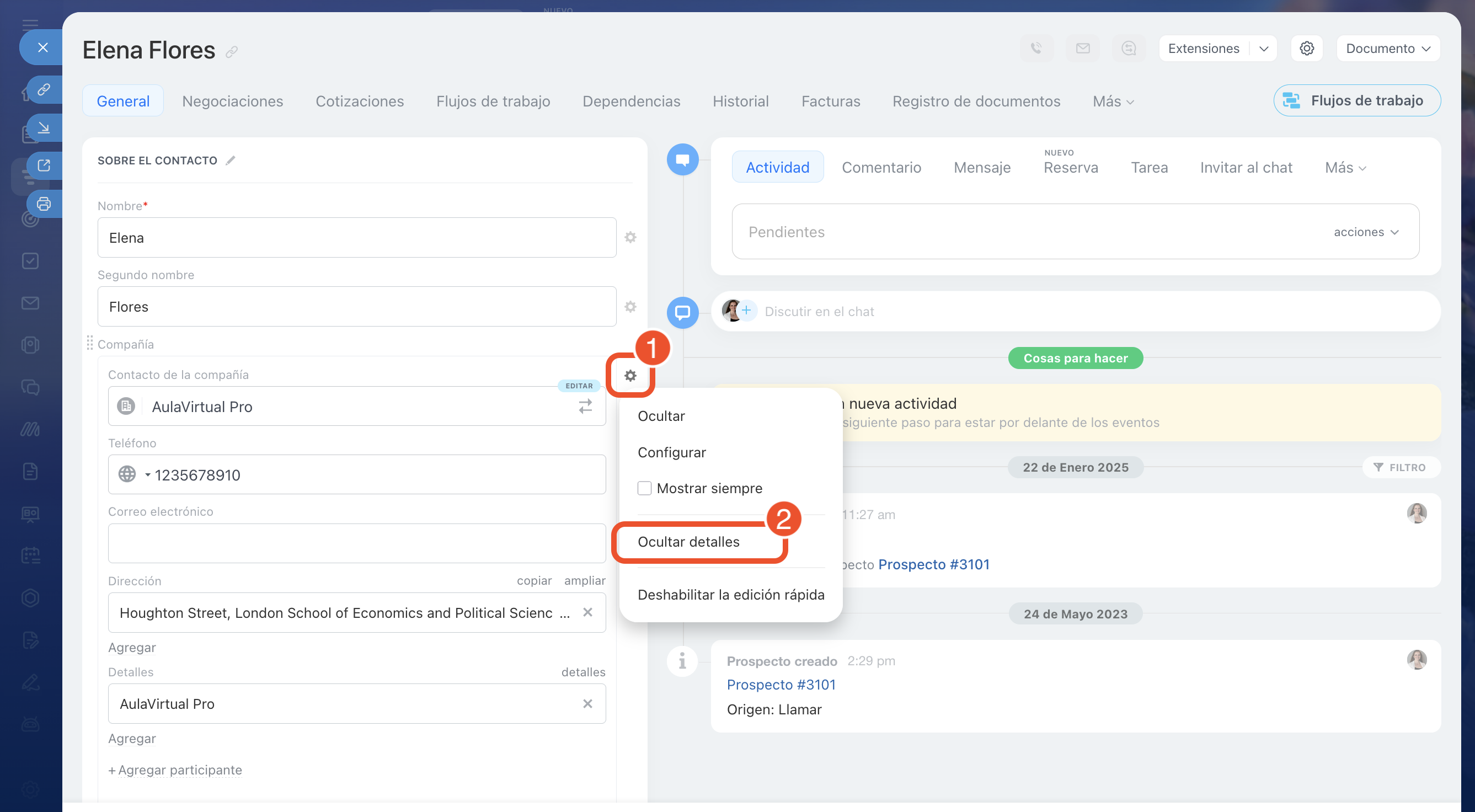
Task: Open the Prospecto #3101 link under Prospecto creado
Action: click(781, 685)
